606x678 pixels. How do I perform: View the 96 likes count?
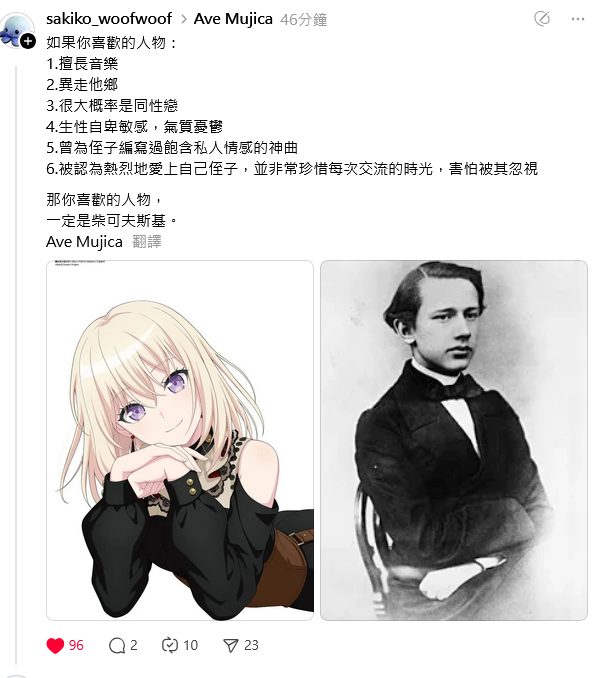click(76, 646)
